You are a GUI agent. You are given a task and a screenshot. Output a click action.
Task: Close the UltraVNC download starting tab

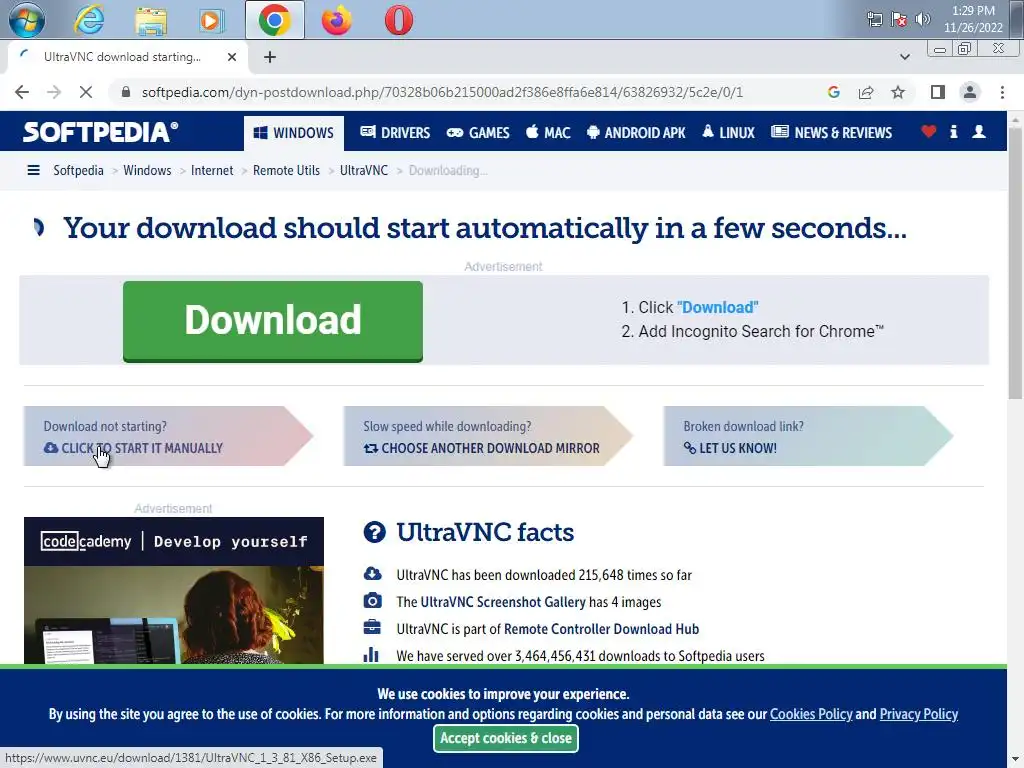232,57
